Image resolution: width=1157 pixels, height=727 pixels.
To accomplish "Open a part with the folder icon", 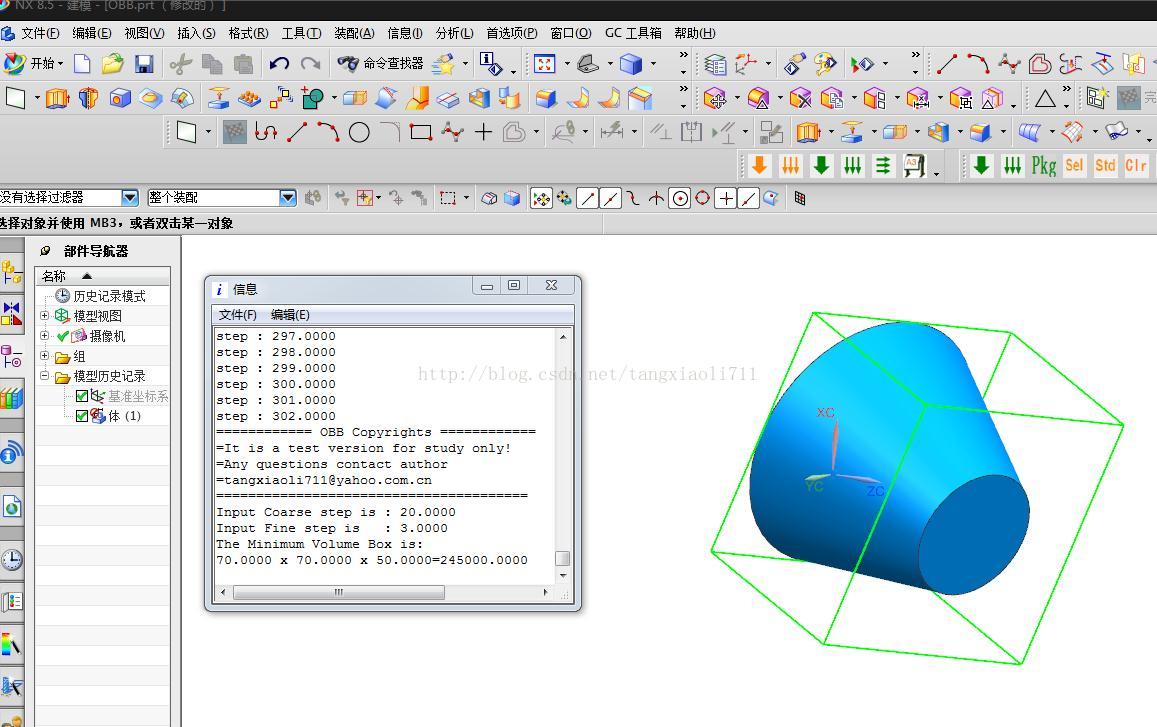I will click(112, 64).
